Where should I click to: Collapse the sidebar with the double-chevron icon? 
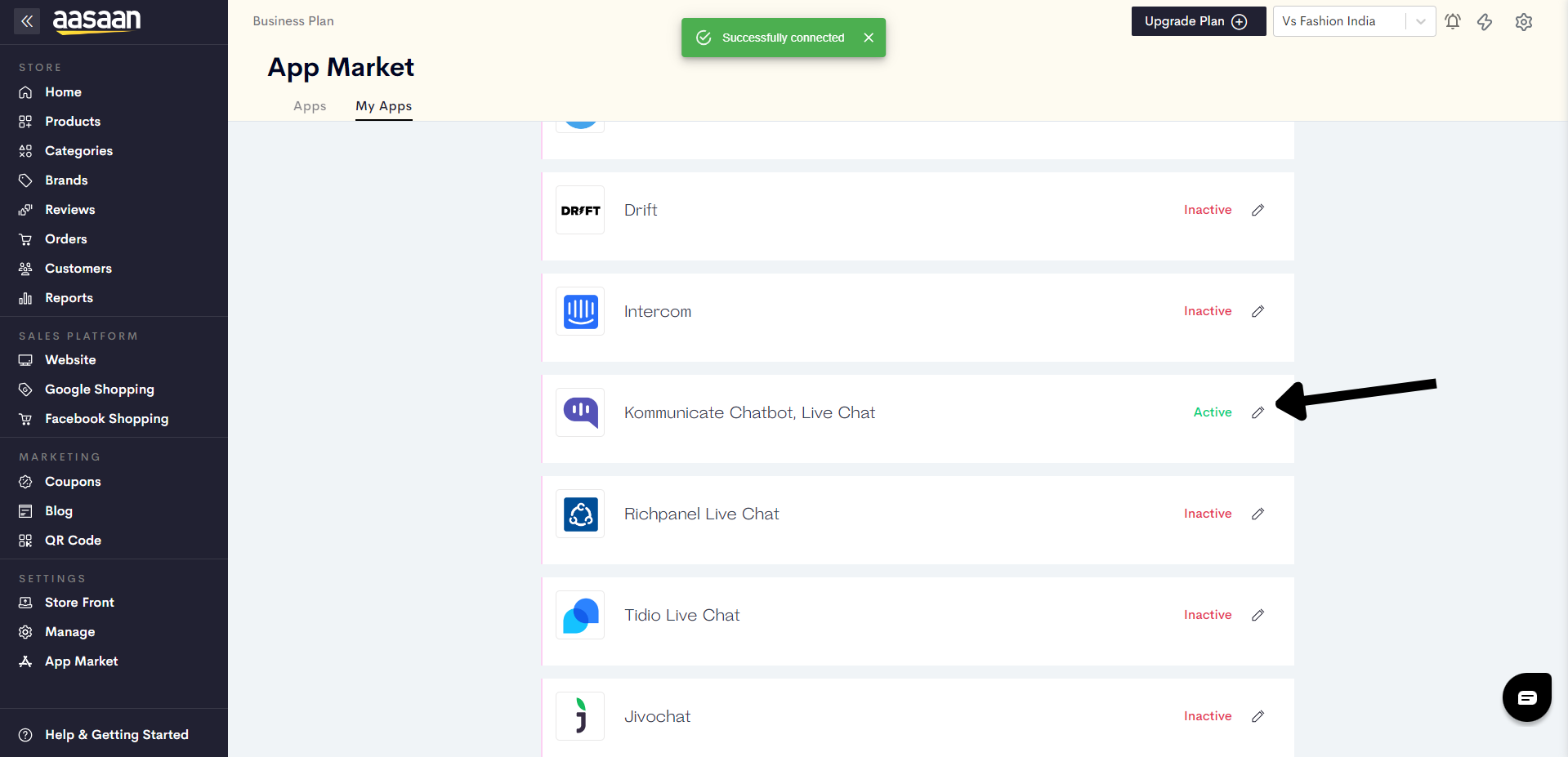[27, 21]
